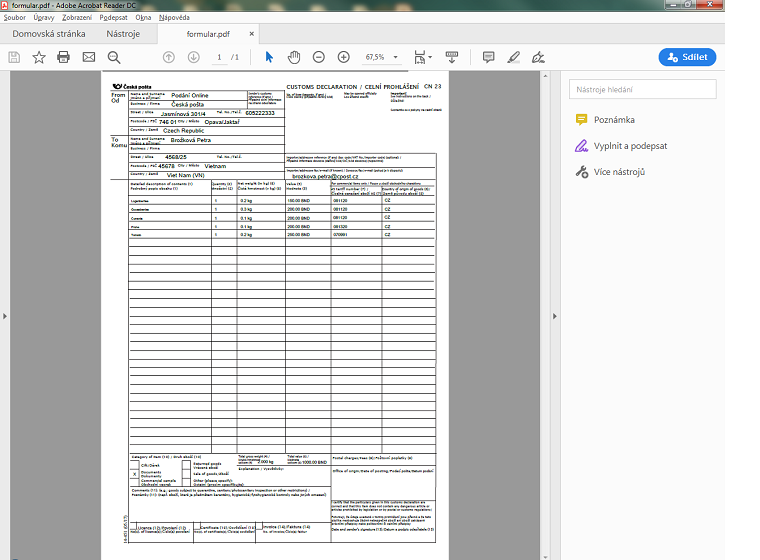The image size is (760, 560).
Task: Switch to the Nástroje tab
Action: [123, 34]
